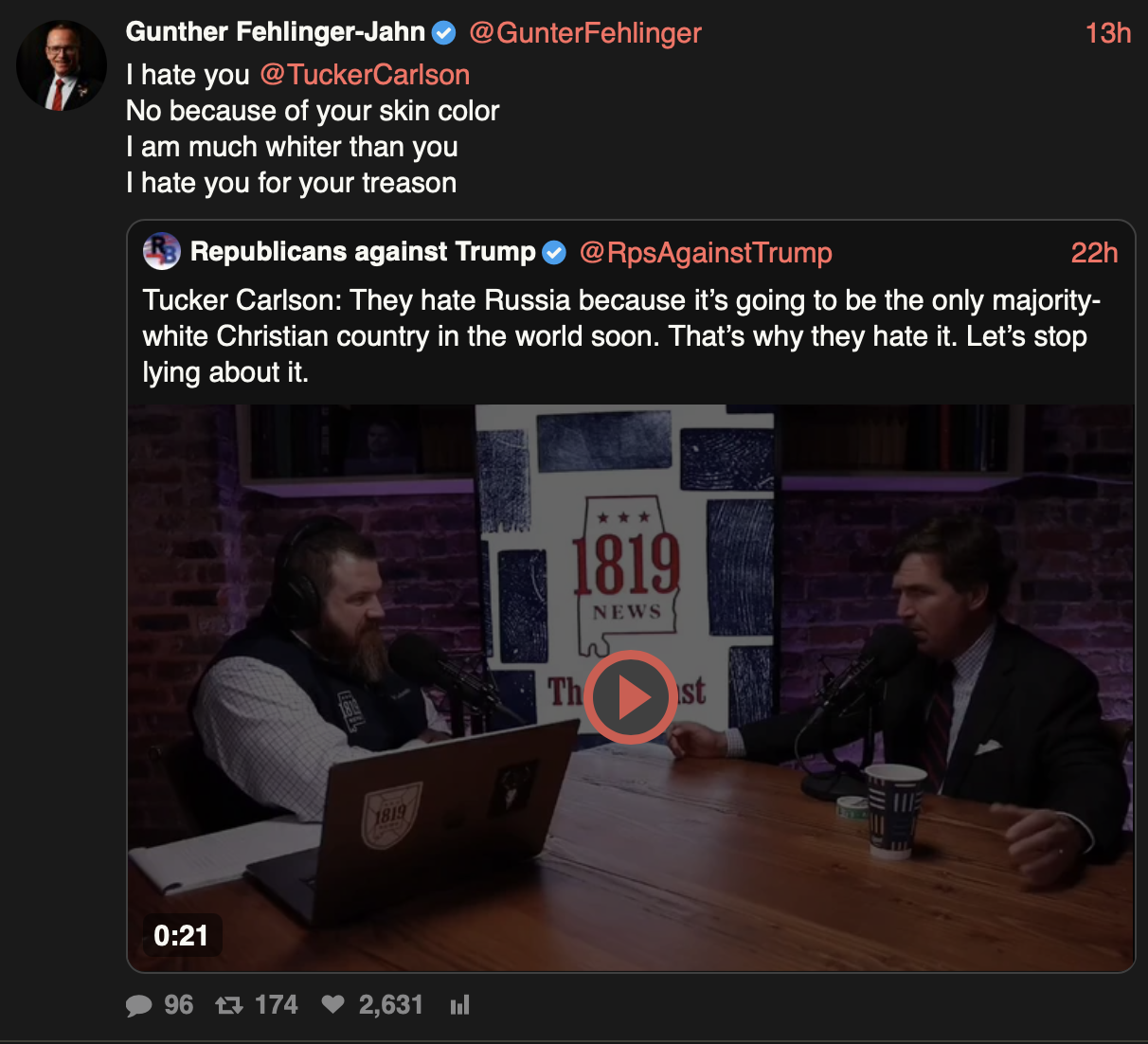Click Gunther Fehlinger-Jahn's blue verified badge
Screen dimensions: 1148x1044
coord(443,33)
